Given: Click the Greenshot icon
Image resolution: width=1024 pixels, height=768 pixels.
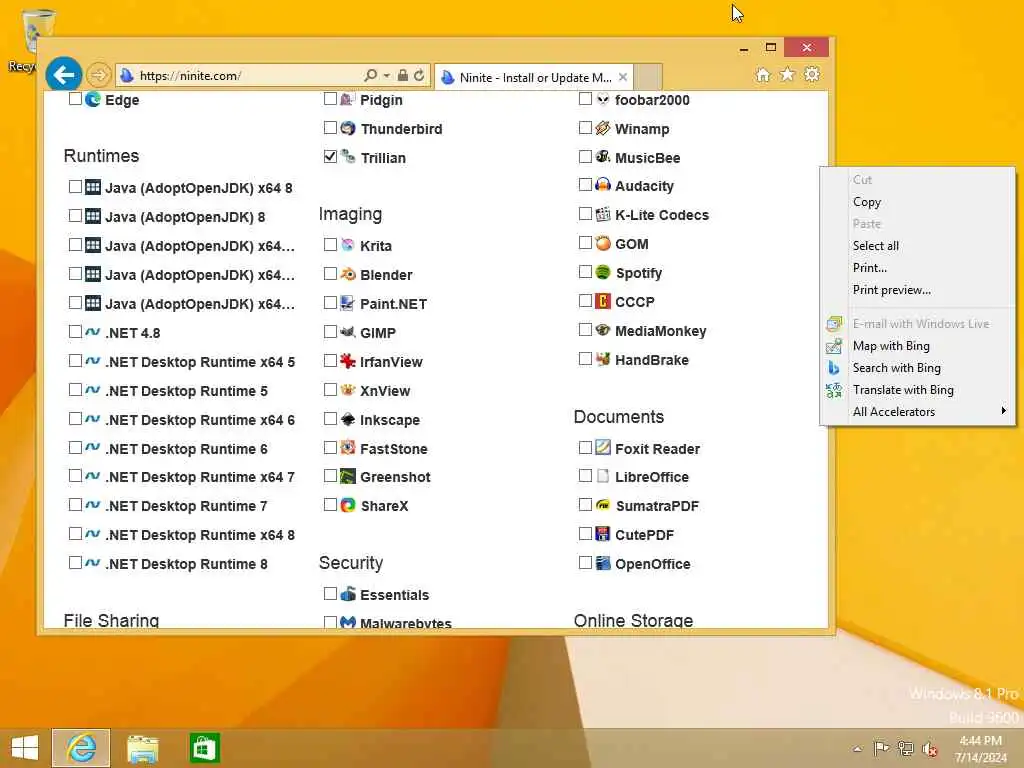Looking at the screenshot, I should [348, 476].
